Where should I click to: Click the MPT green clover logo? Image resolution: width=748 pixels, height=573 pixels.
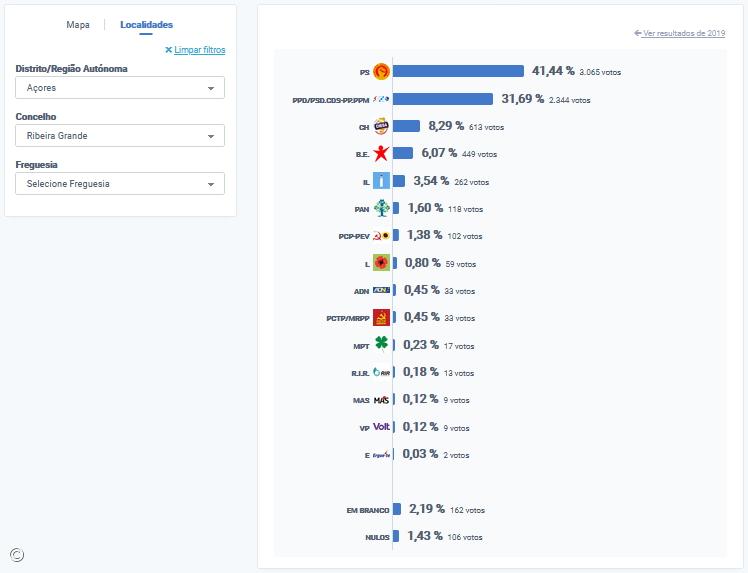[381, 345]
